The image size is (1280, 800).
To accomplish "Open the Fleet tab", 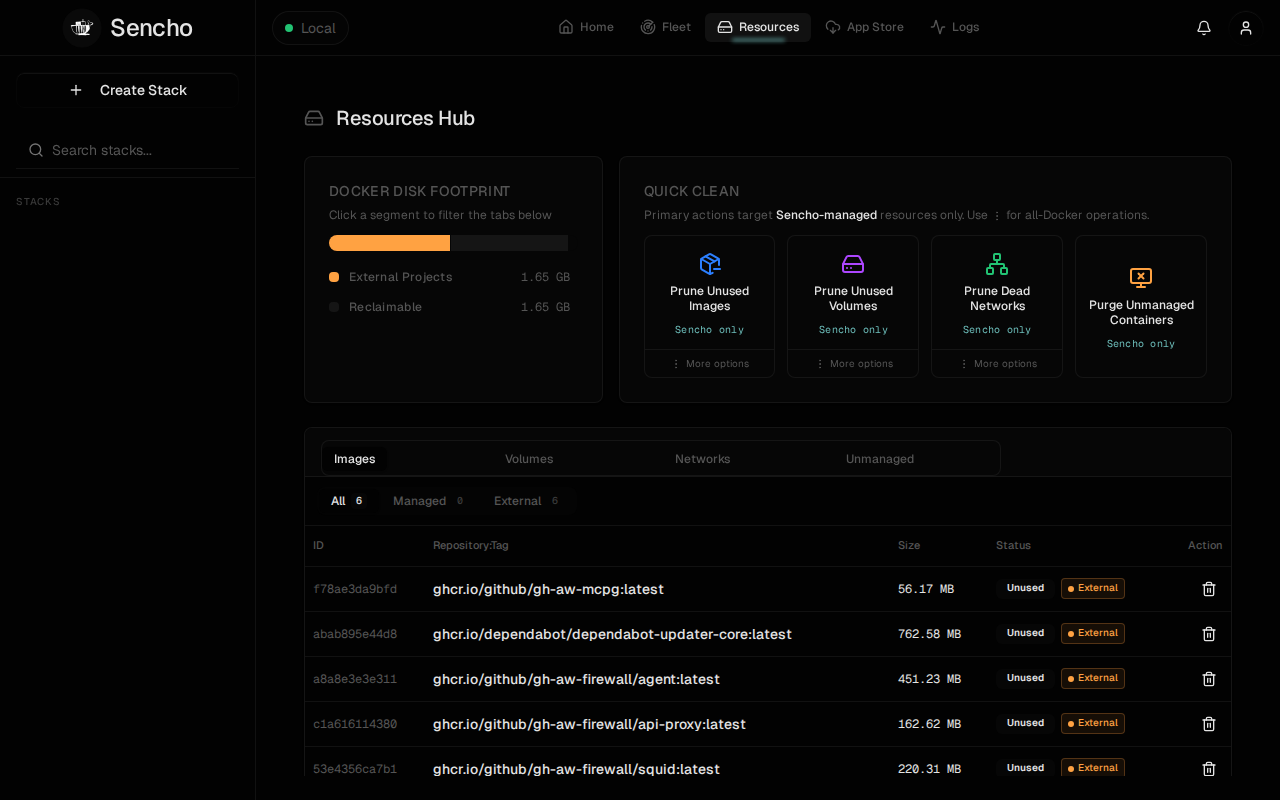I will (666, 27).
